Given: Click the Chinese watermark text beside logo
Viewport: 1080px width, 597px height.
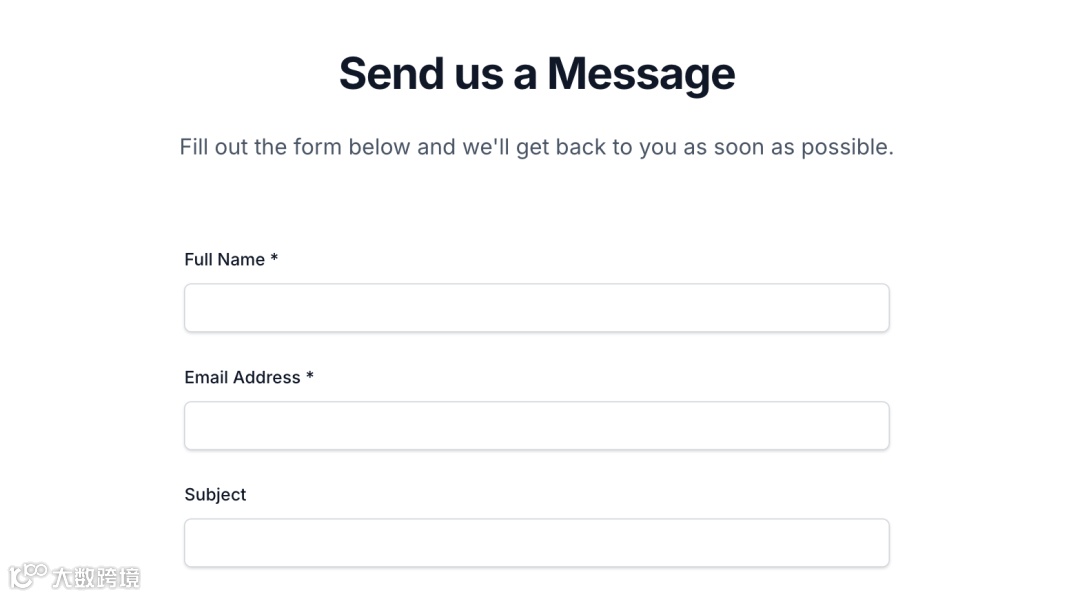Looking at the screenshot, I should click(x=96, y=577).
